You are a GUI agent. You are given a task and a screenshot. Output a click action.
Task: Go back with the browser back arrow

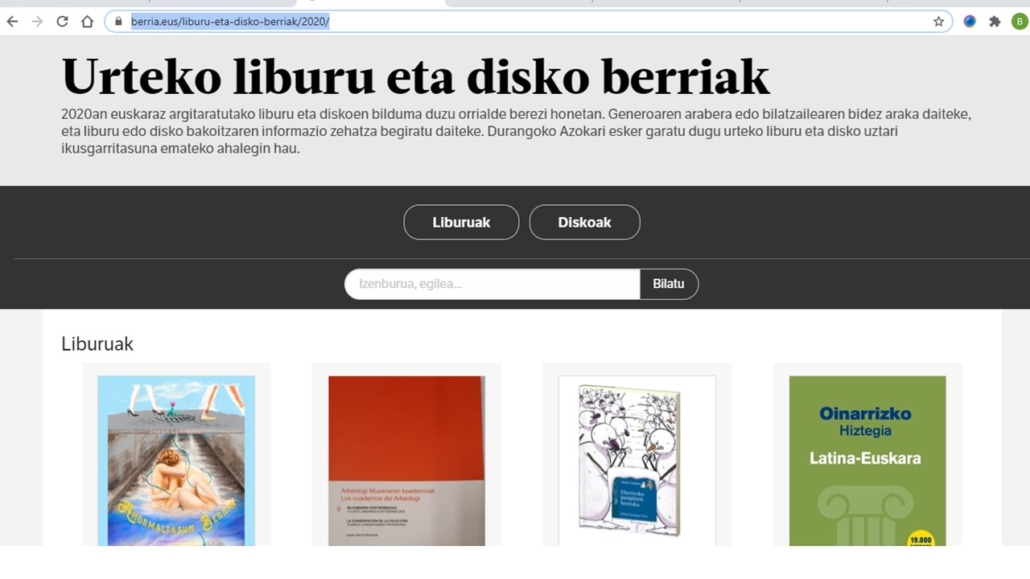coord(12,22)
